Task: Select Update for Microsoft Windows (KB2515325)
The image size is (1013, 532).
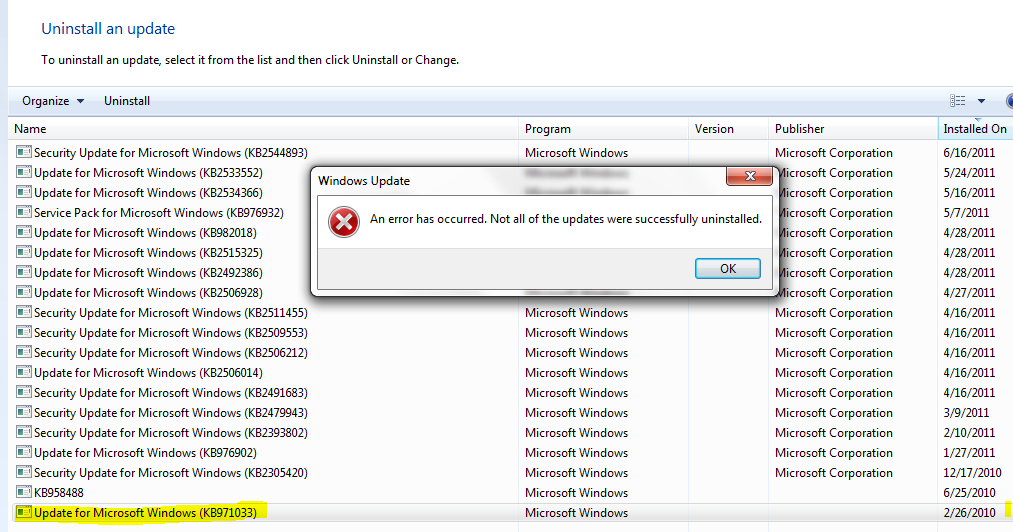Action: tap(148, 253)
